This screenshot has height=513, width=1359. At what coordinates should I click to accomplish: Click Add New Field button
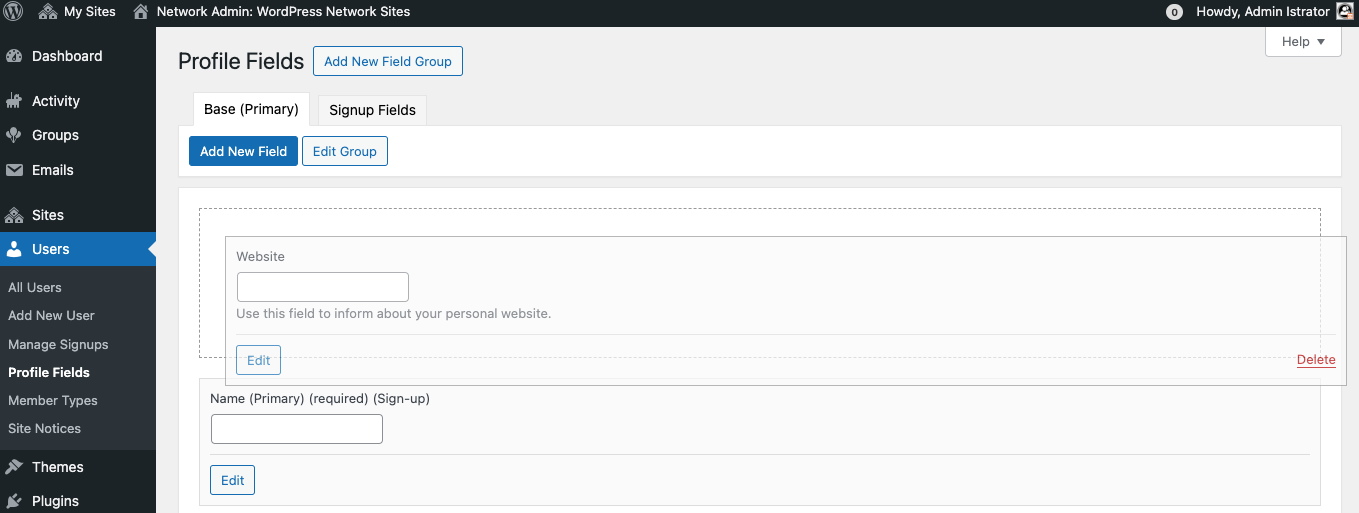pyautogui.click(x=243, y=151)
